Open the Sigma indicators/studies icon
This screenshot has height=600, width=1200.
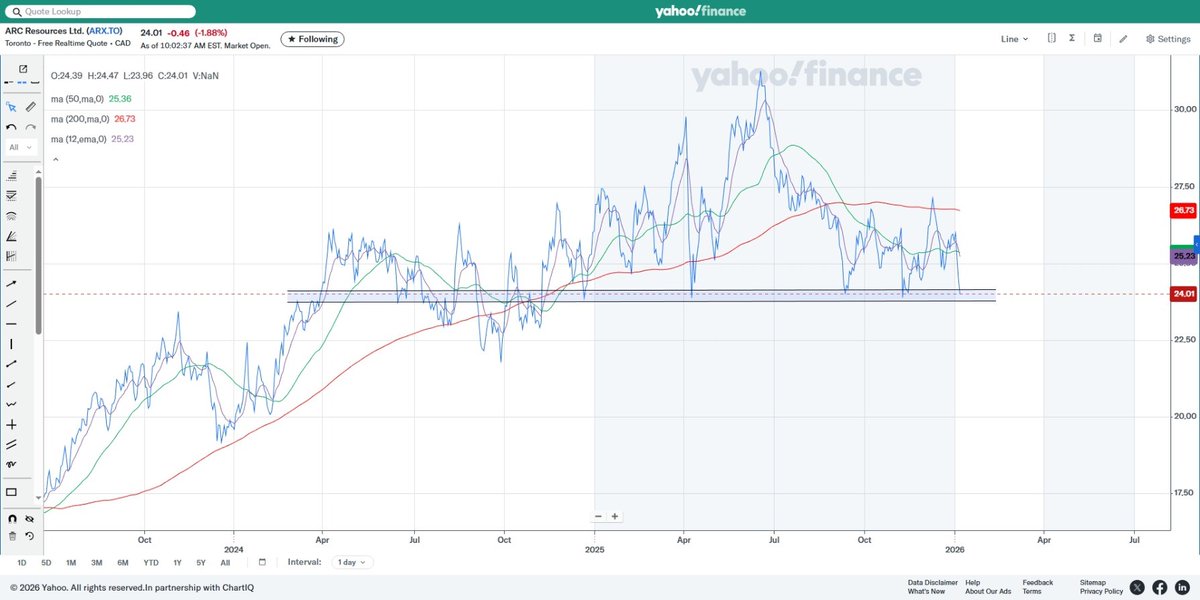pyautogui.click(x=1073, y=38)
